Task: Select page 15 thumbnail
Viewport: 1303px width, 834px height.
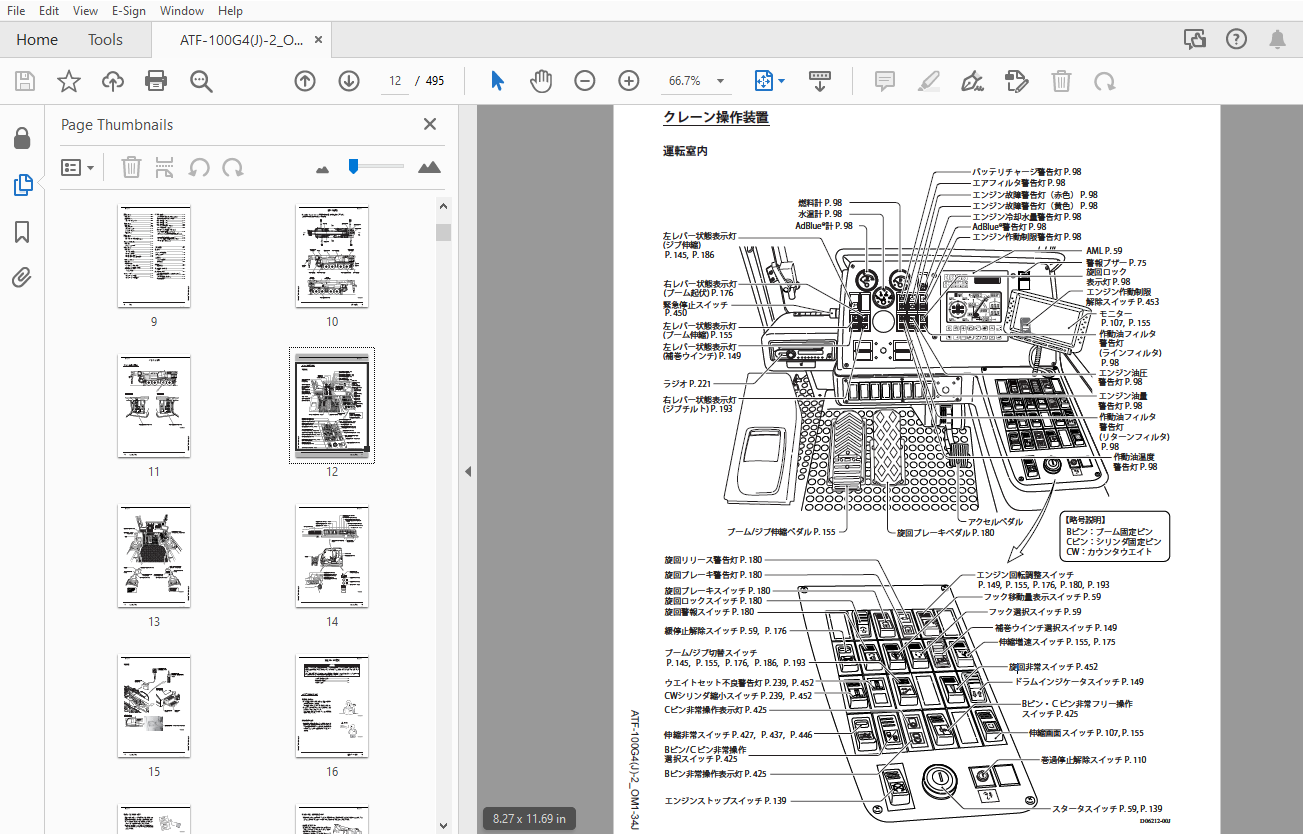Action: pyautogui.click(x=154, y=706)
